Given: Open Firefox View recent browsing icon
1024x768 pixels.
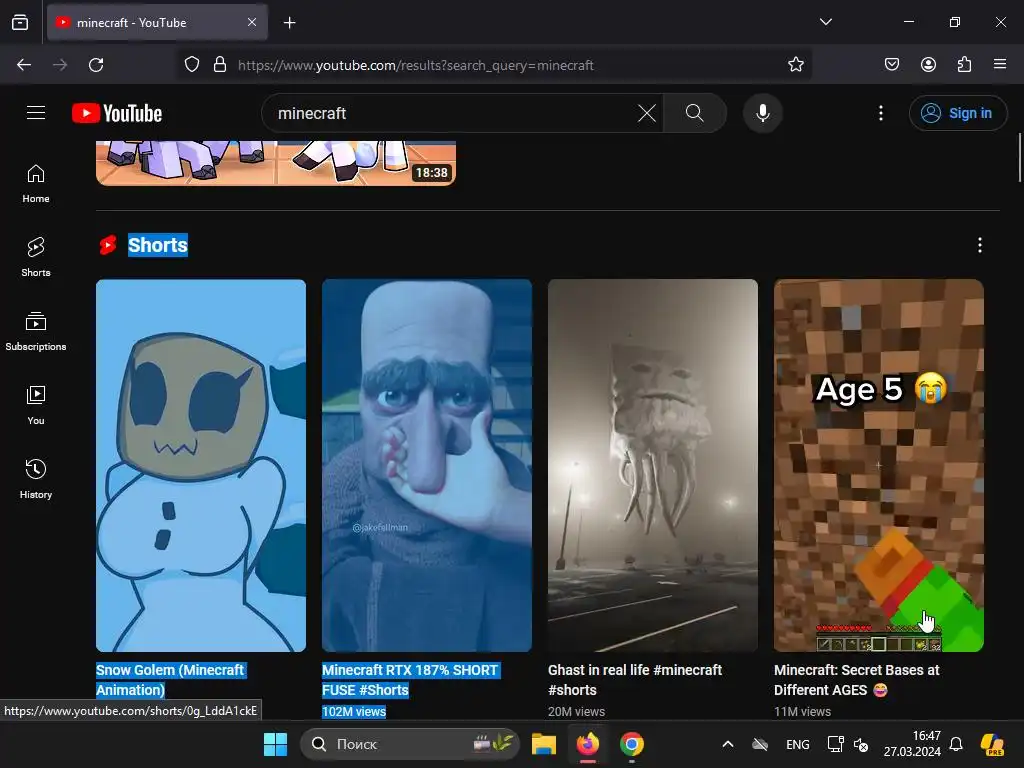Looking at the screenshot, I should pos(20,23).
